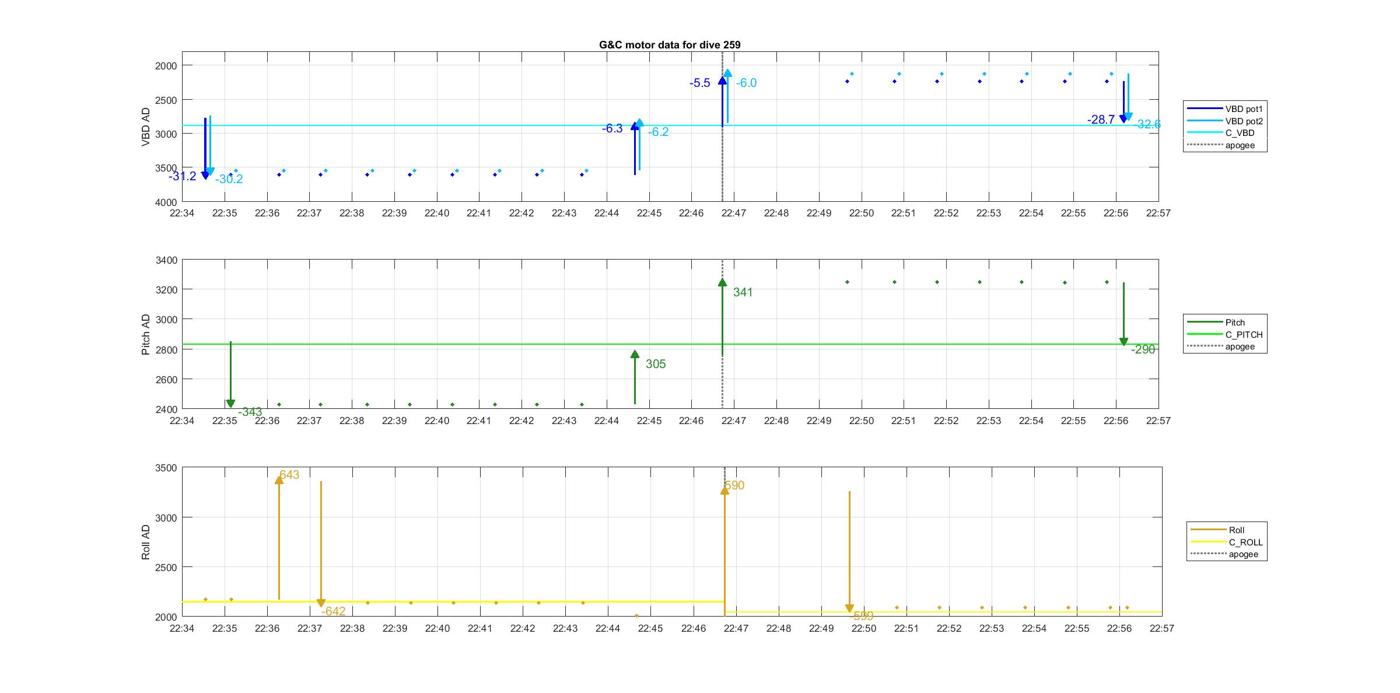
Task: Click the '-290' pitch arrow label
Action: point(1144,350)
